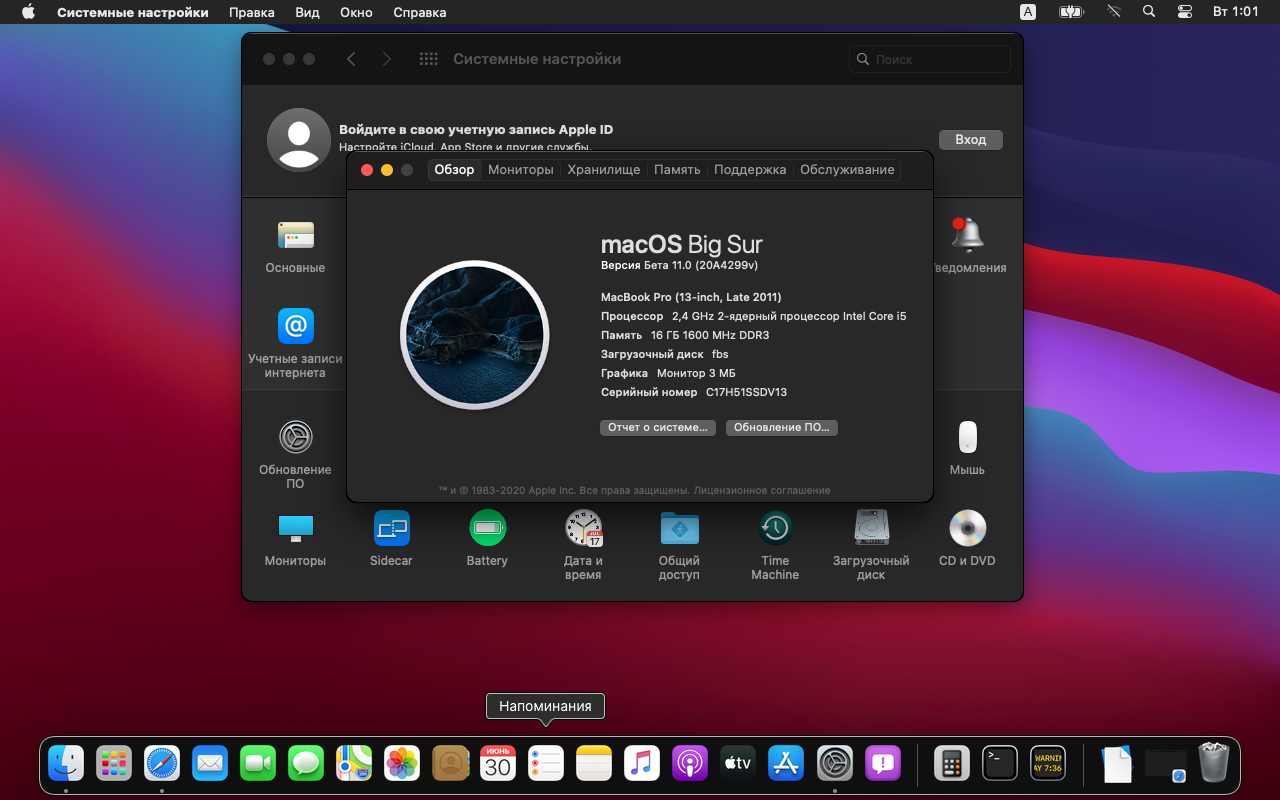Image resolution: width=1280 pixels, height=800 pixels.
Task: Open Apple TV from the Dock
Action: pos(738,764)
